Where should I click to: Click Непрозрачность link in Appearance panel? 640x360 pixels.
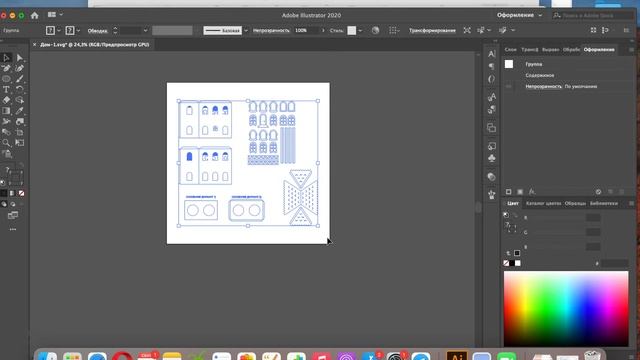(x=543, y=87)
